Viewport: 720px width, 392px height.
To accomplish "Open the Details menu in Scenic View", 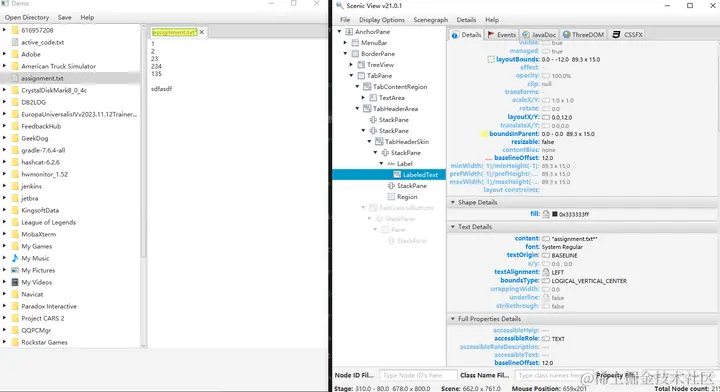I will pos(466,20).
